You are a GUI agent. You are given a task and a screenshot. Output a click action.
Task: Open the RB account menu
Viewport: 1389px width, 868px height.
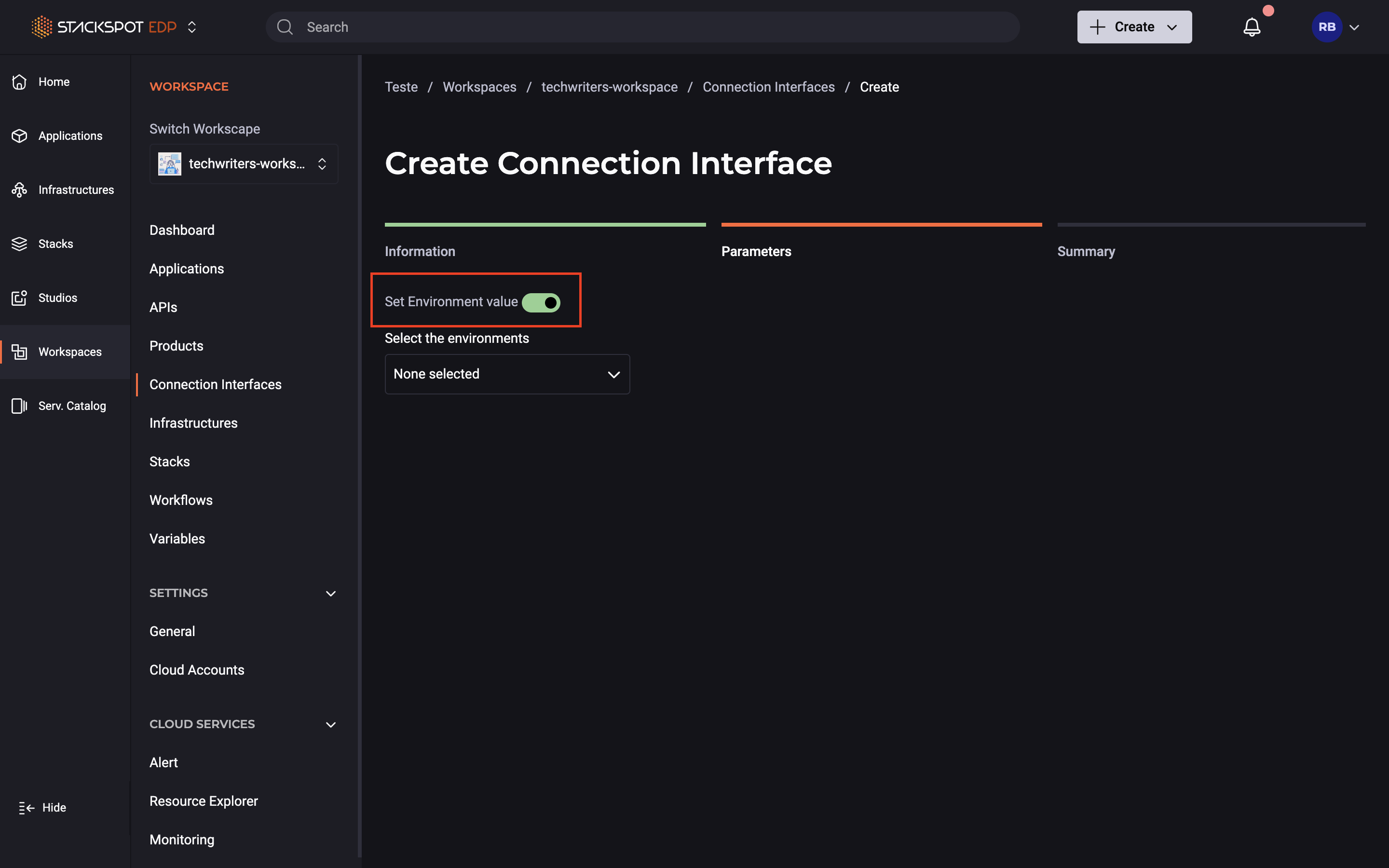coord(1337,27)
